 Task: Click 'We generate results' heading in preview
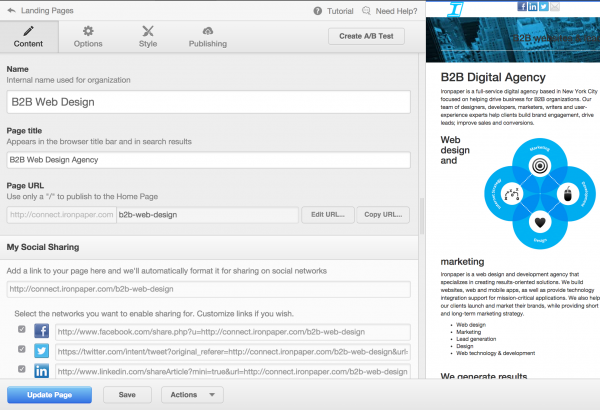pyautogui.click(x=484, y=376)
